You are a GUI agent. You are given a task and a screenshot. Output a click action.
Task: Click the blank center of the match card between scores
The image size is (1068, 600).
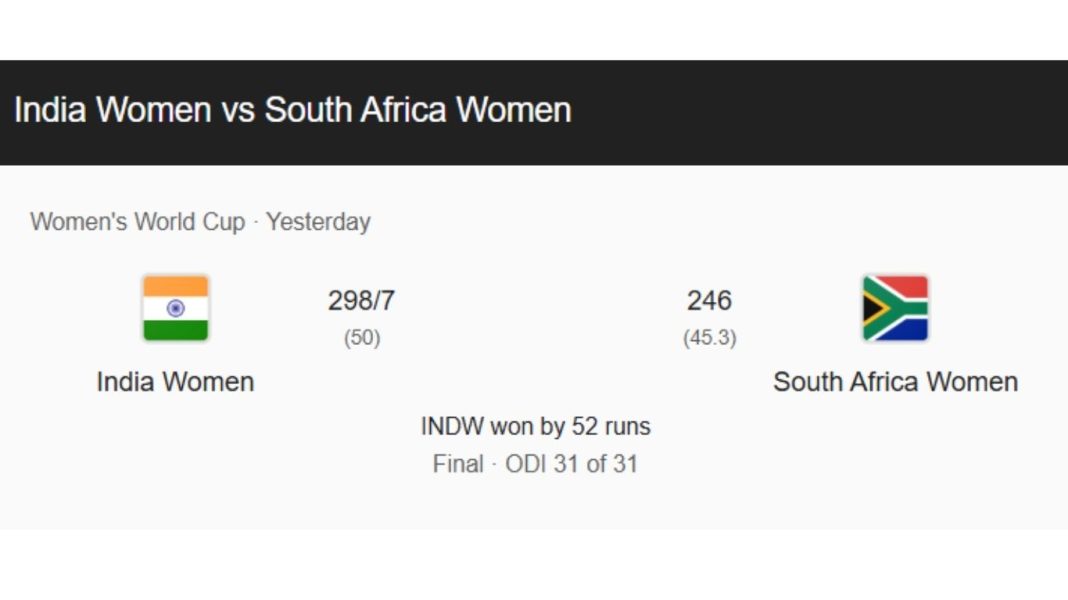(x=535, y=318)
